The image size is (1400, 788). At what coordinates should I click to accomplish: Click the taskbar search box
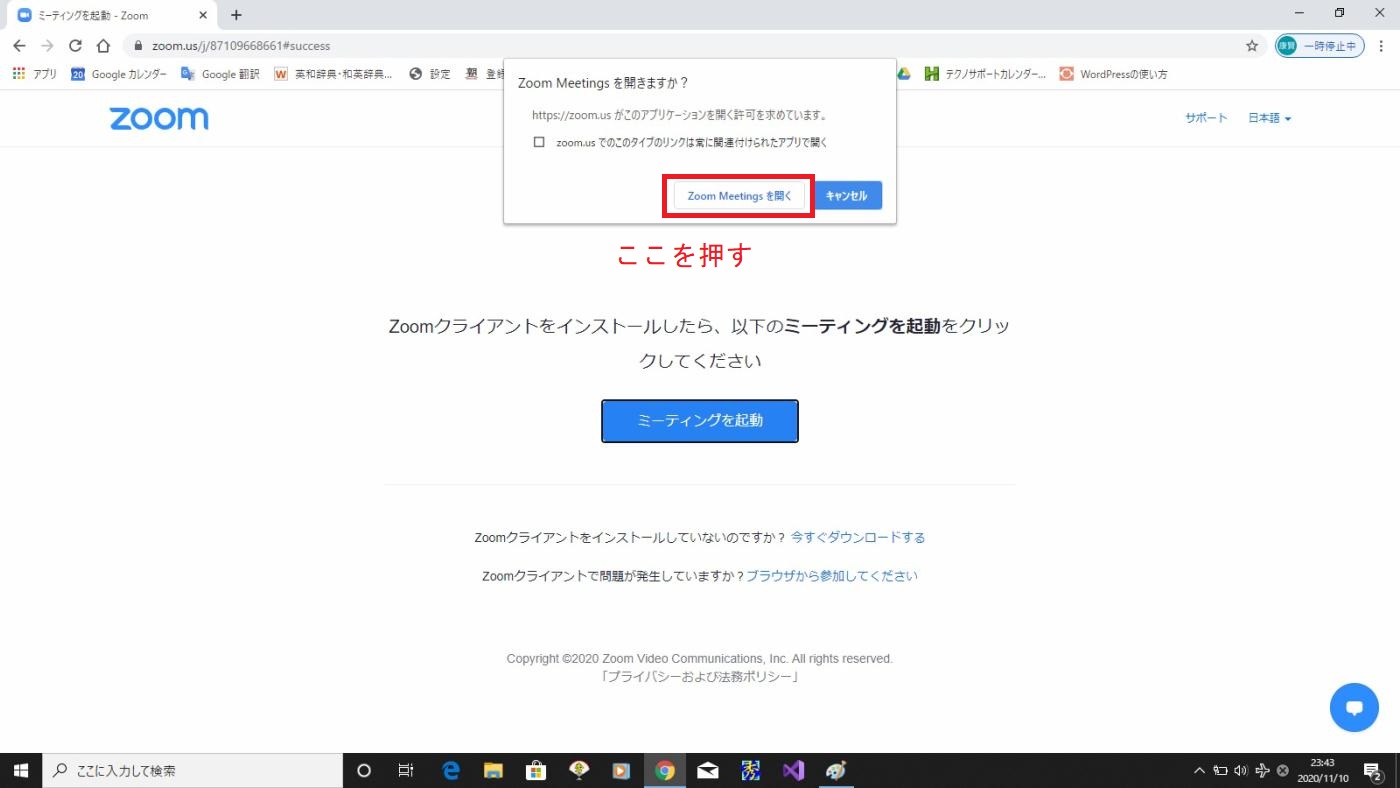pyautogui.click(x=192, y=770)
